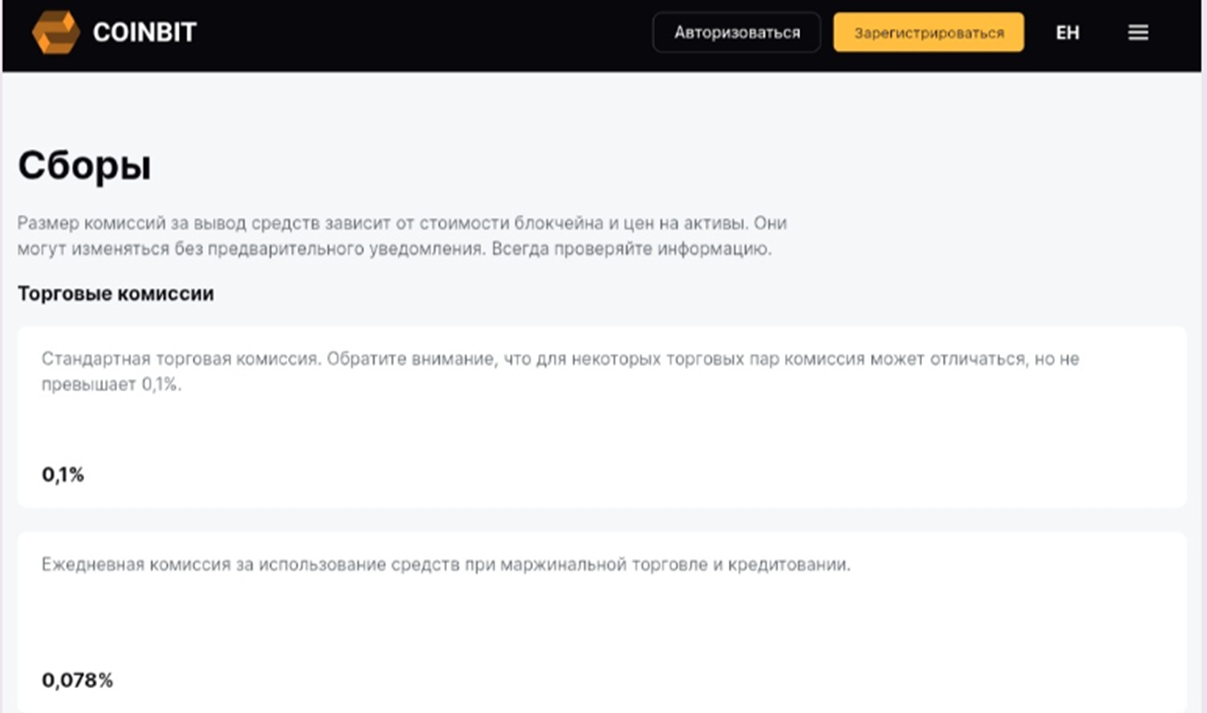Click the COINBIT brand name
The width and height of the screenshot is (1207, 713).
click(x=145, y=32)
